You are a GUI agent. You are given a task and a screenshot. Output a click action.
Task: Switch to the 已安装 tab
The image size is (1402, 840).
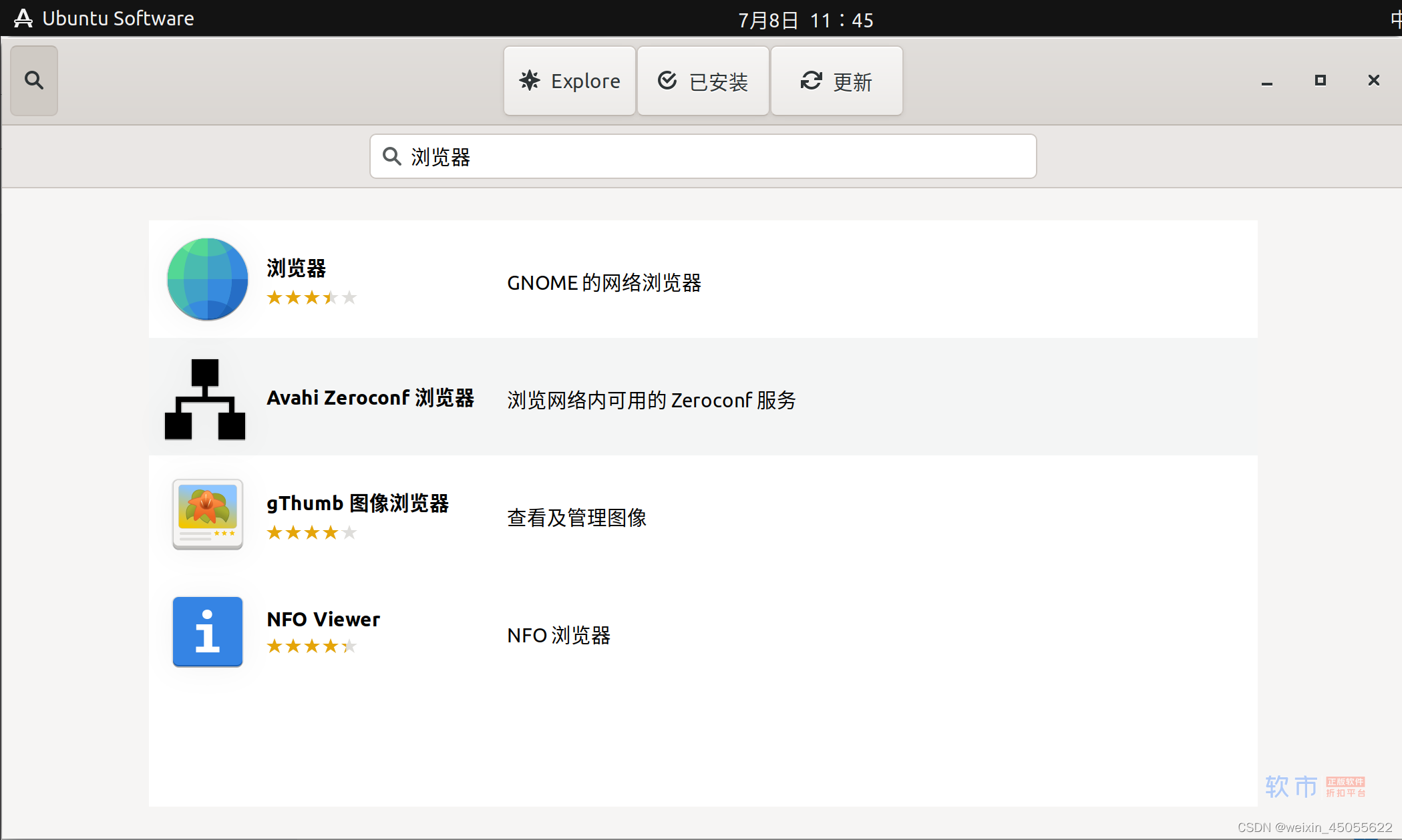click(x=703, y=81)
